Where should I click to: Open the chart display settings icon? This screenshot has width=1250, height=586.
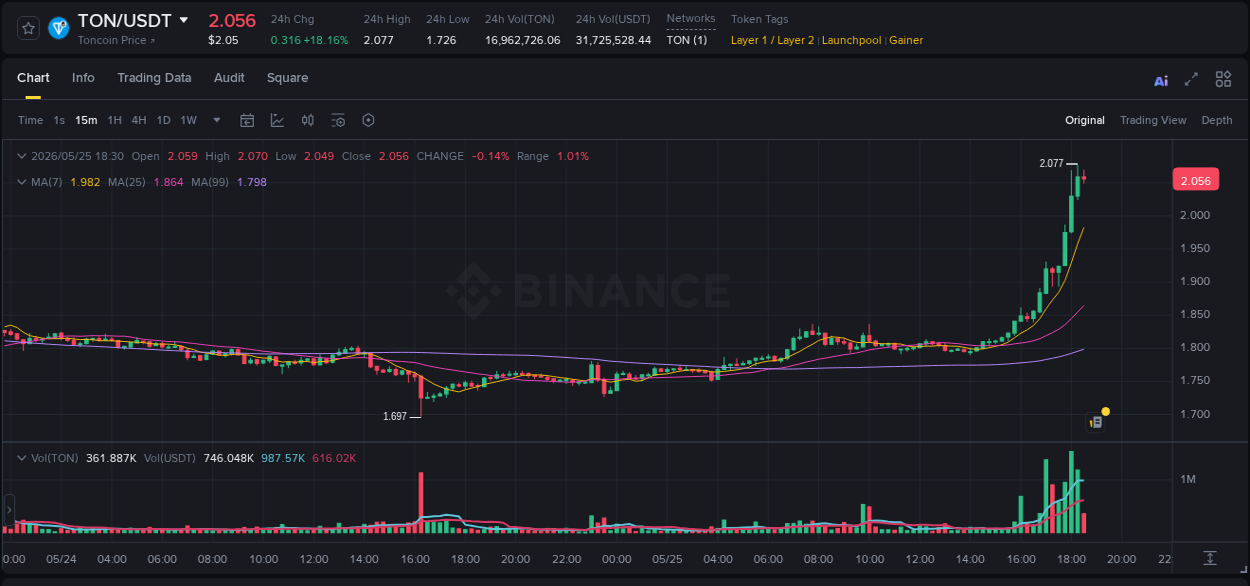click(x=338, y=120)
